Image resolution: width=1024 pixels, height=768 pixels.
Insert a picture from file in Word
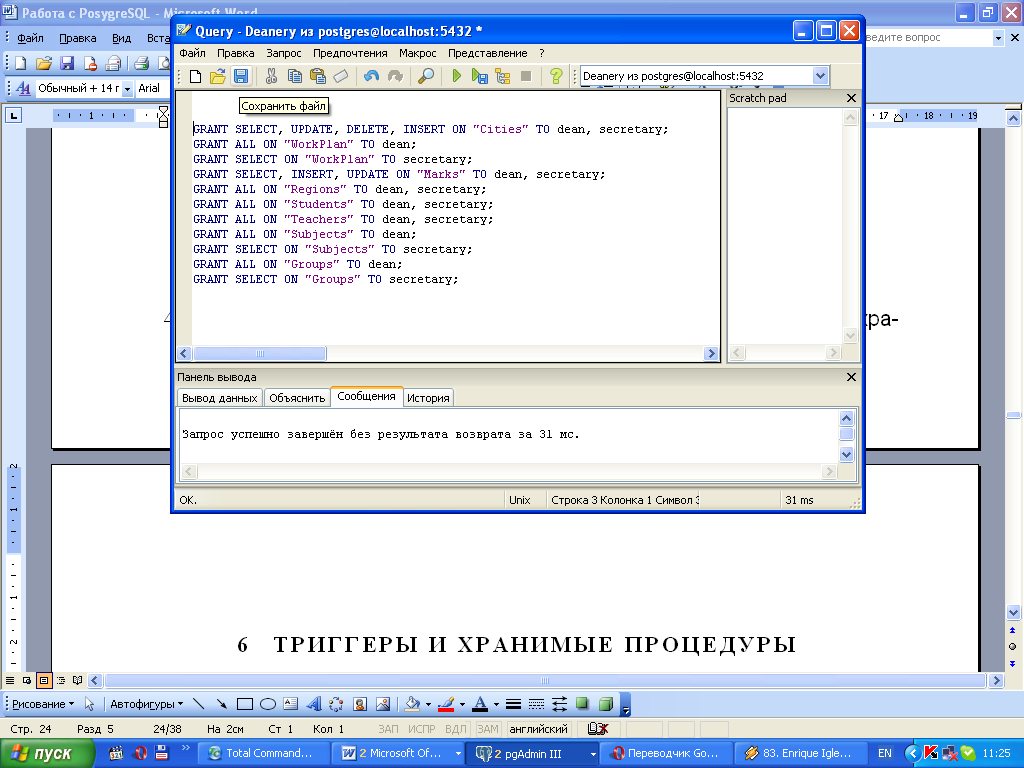pos(383,704)
